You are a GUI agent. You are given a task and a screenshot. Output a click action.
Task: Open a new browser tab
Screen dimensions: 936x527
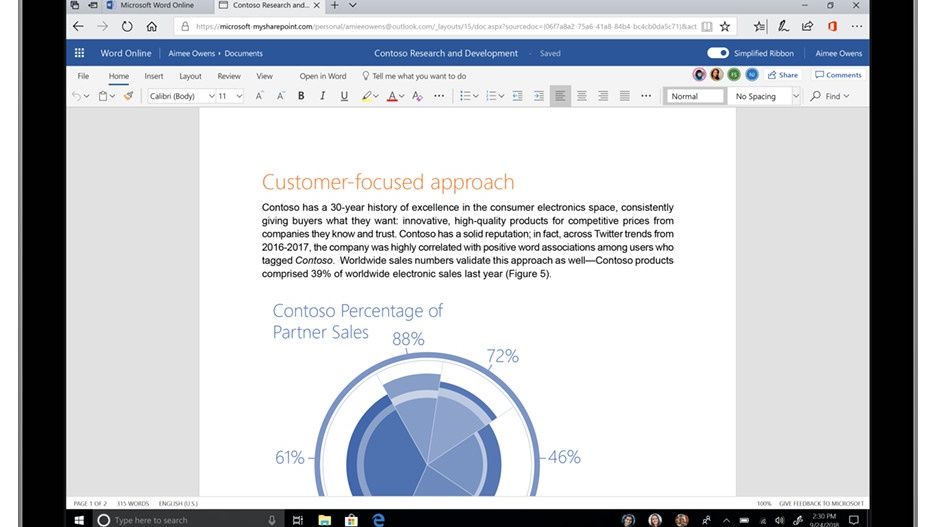(x=335, y=5)
